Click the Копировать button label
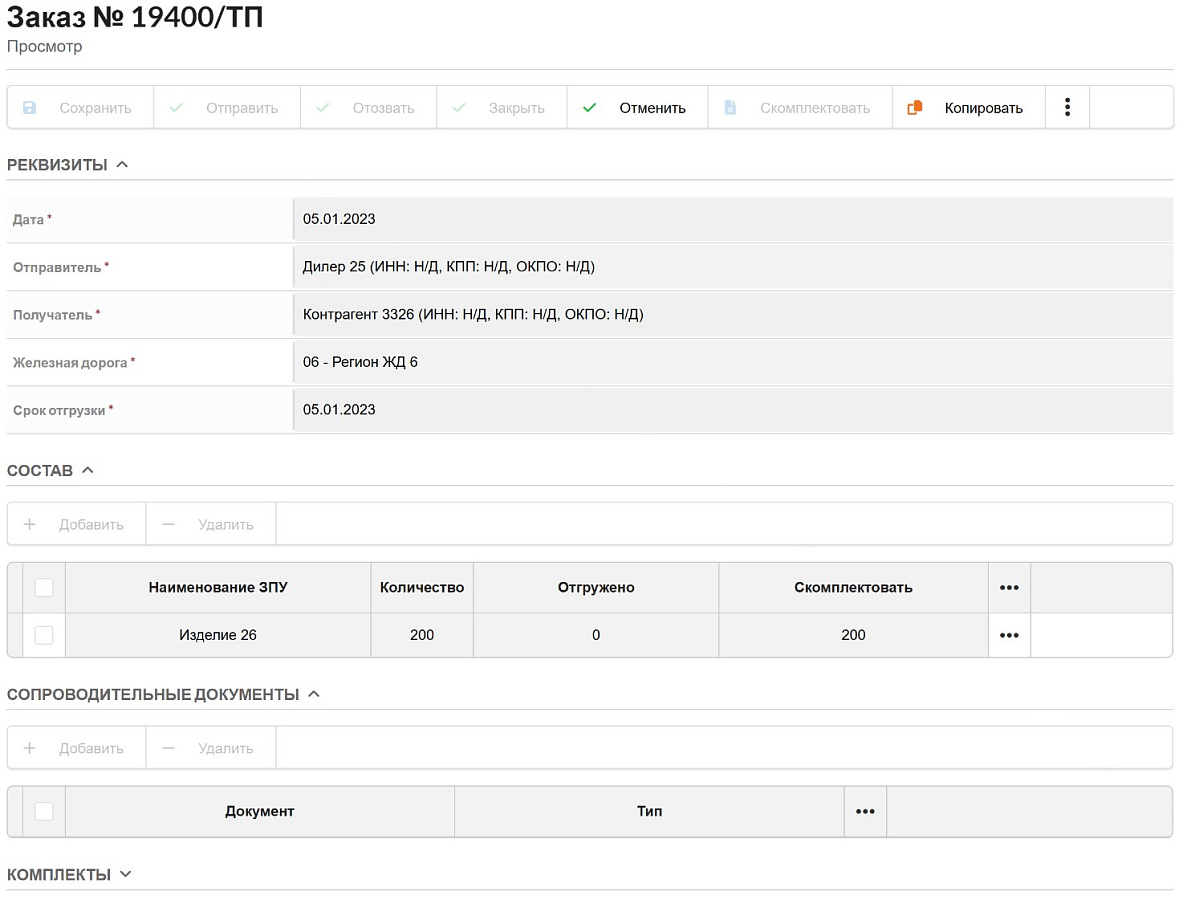This screenshot has width=1183, height=900. (x=984, y=108)
